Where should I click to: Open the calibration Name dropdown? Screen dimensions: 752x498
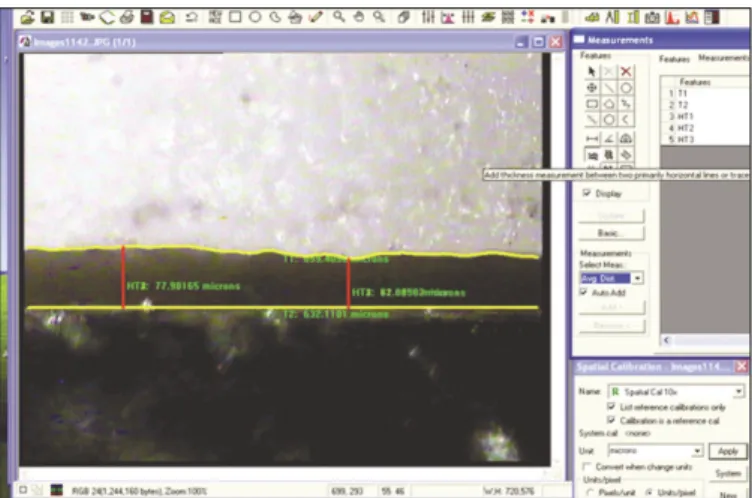click(x=739, y=392)
